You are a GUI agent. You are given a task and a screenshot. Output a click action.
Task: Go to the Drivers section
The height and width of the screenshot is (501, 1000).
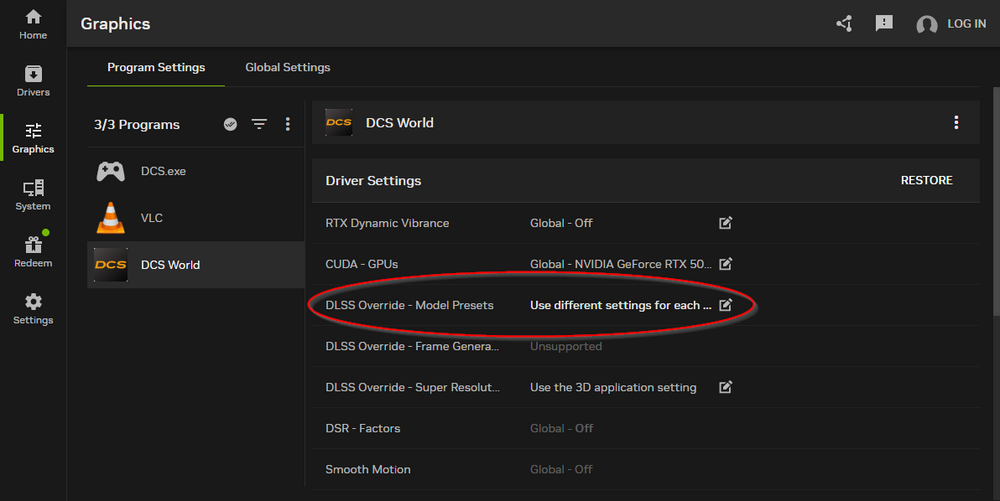[x=33, y=81]
